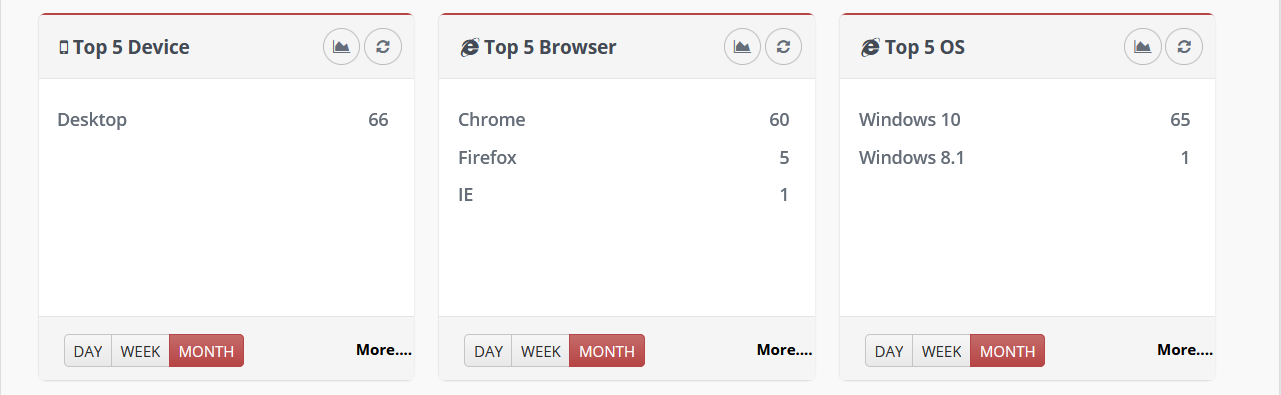
Task: Switch Top 5 Browser to WEEK view
Action: pos(541,351)
